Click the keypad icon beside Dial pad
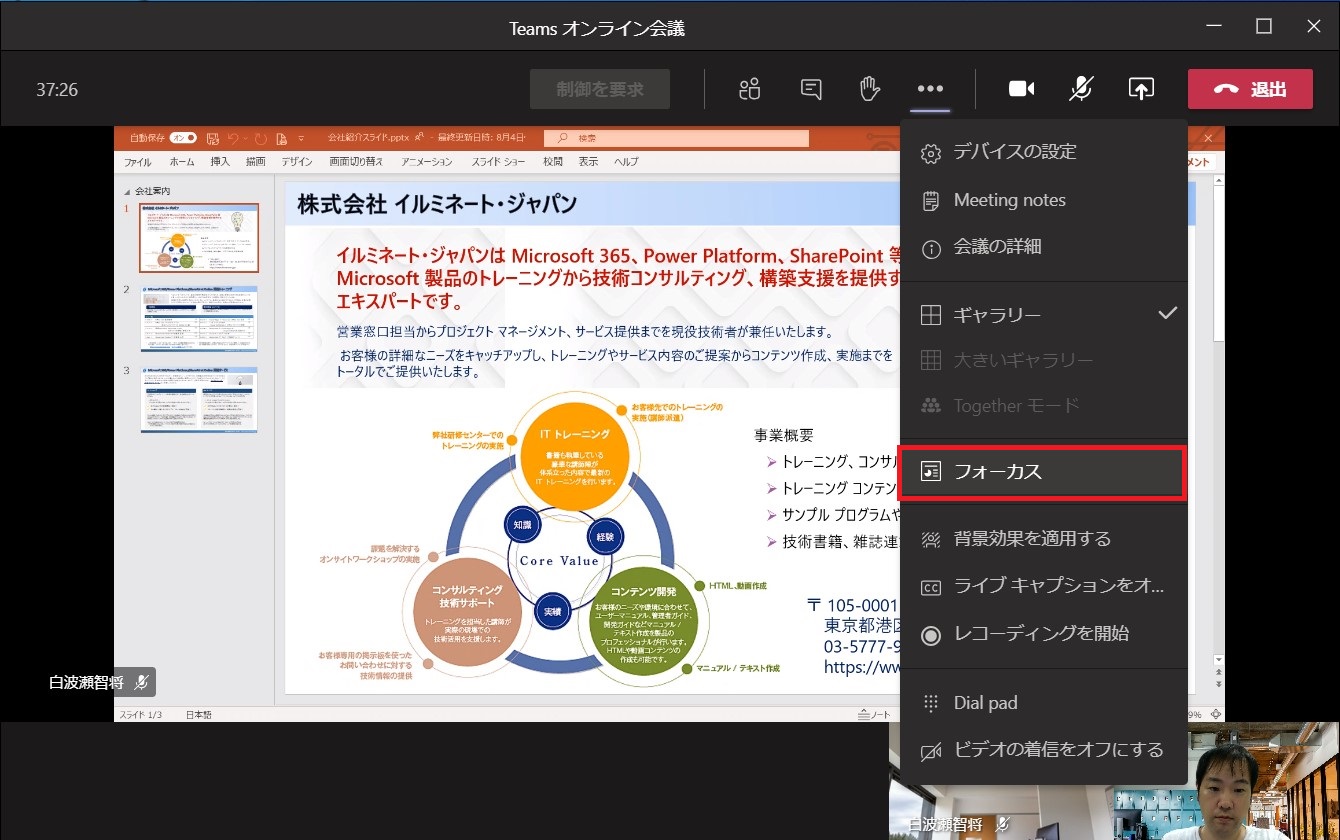Screen dimensions: 1340x840 931,703
